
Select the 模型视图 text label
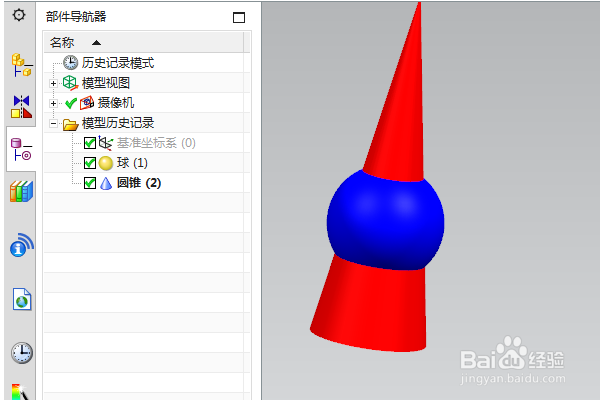coord(106,83)
